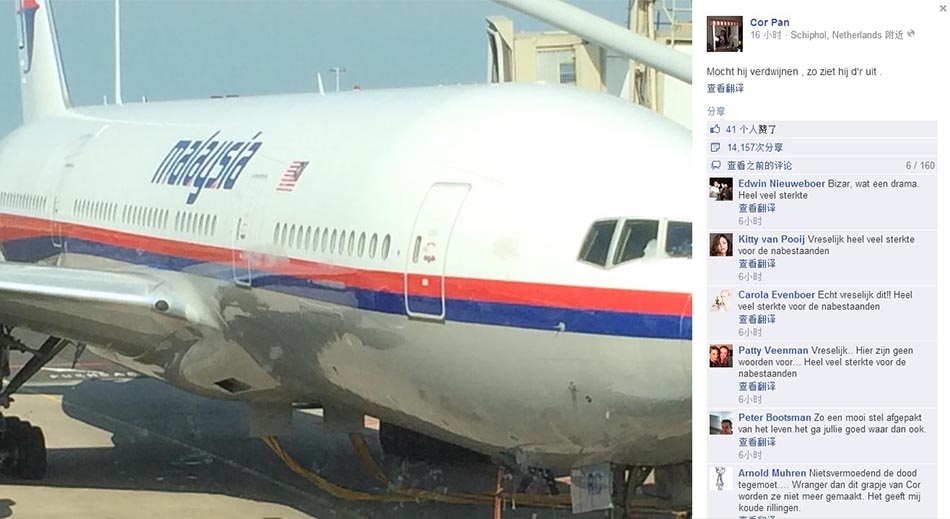Open Peter Bootsman's avatar
This screenshot has width=950, height=519.
[721, 423]
